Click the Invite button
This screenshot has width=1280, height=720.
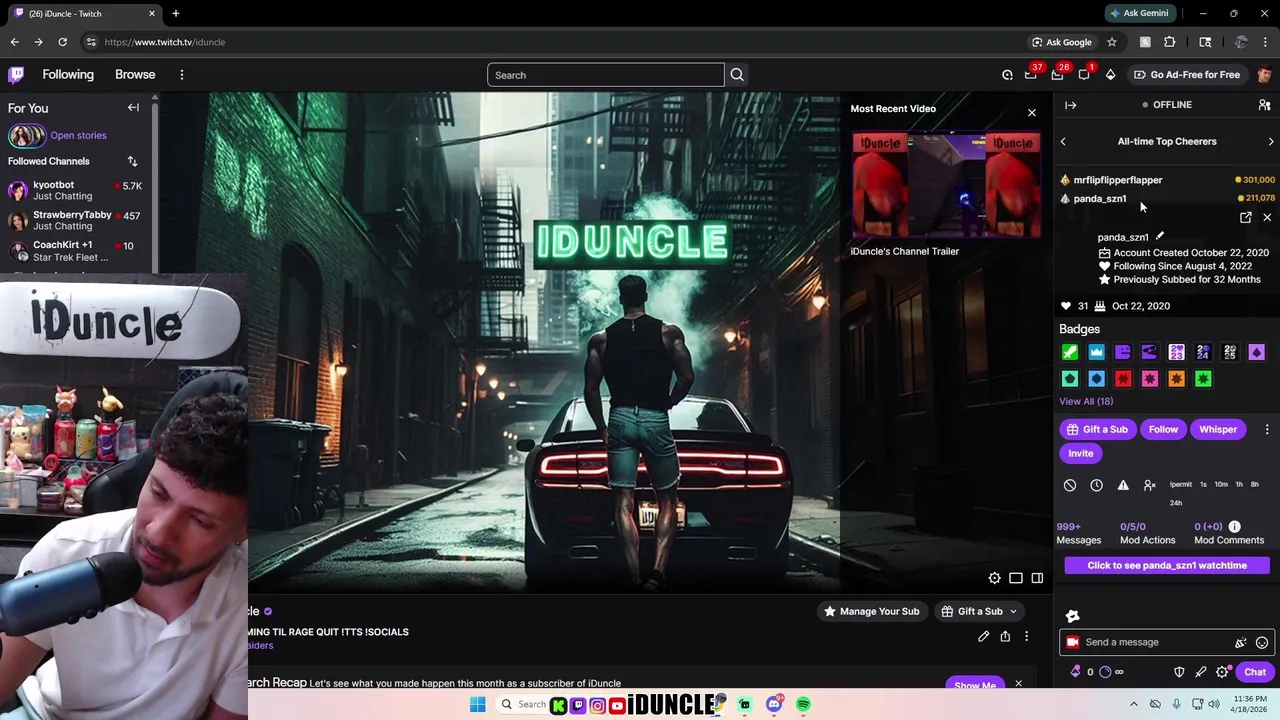coord(1081,453)
